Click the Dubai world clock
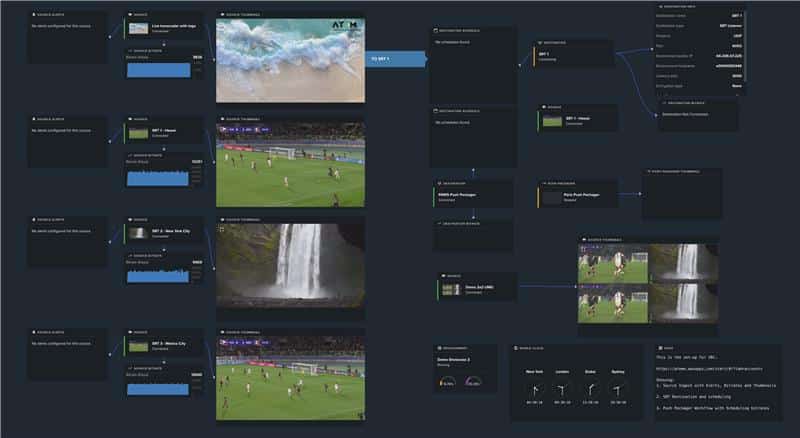 click(591, 388)
